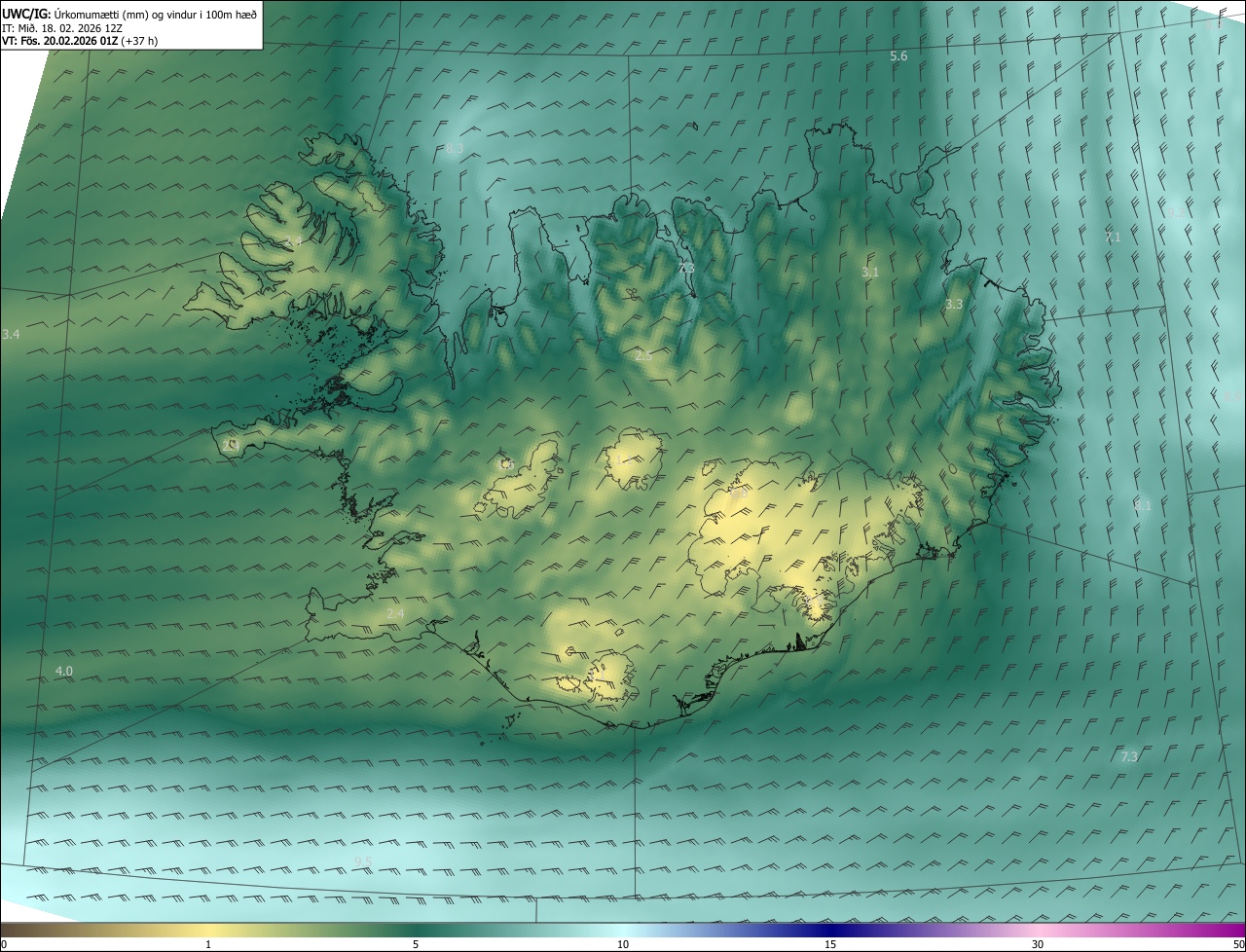The image size is (1246, 952).
Task: Click the colorbar tick label 30
Action: (x=1038, y=944)
